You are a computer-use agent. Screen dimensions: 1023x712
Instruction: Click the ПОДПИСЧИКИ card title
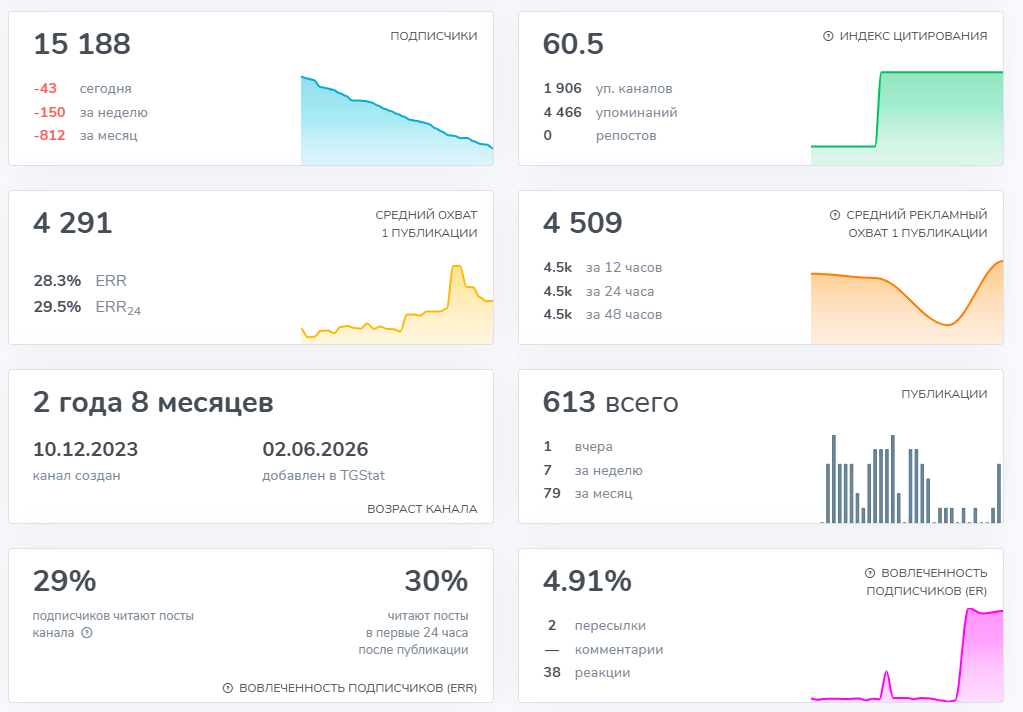(434, 36)
